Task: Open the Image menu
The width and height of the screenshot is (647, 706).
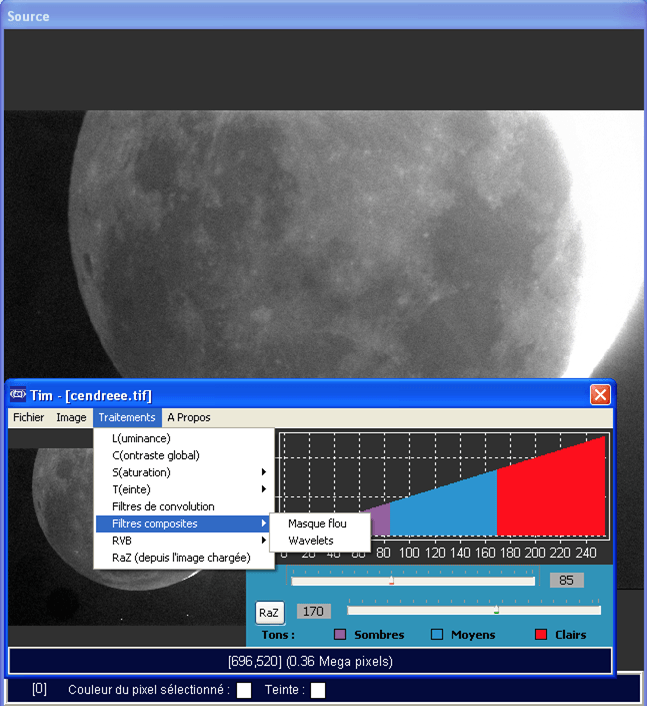Action: [71, 417]
